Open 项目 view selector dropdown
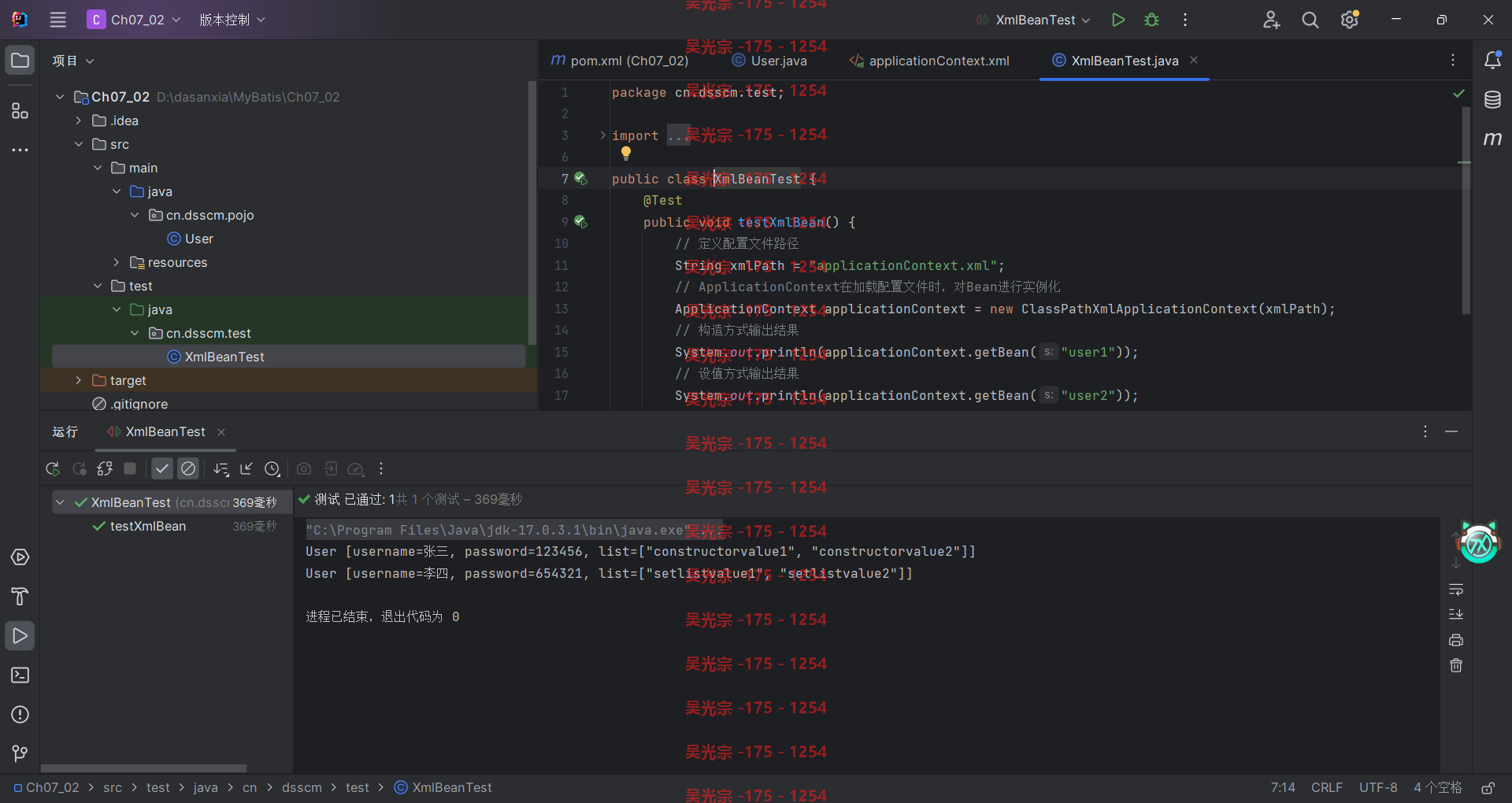 73,61
